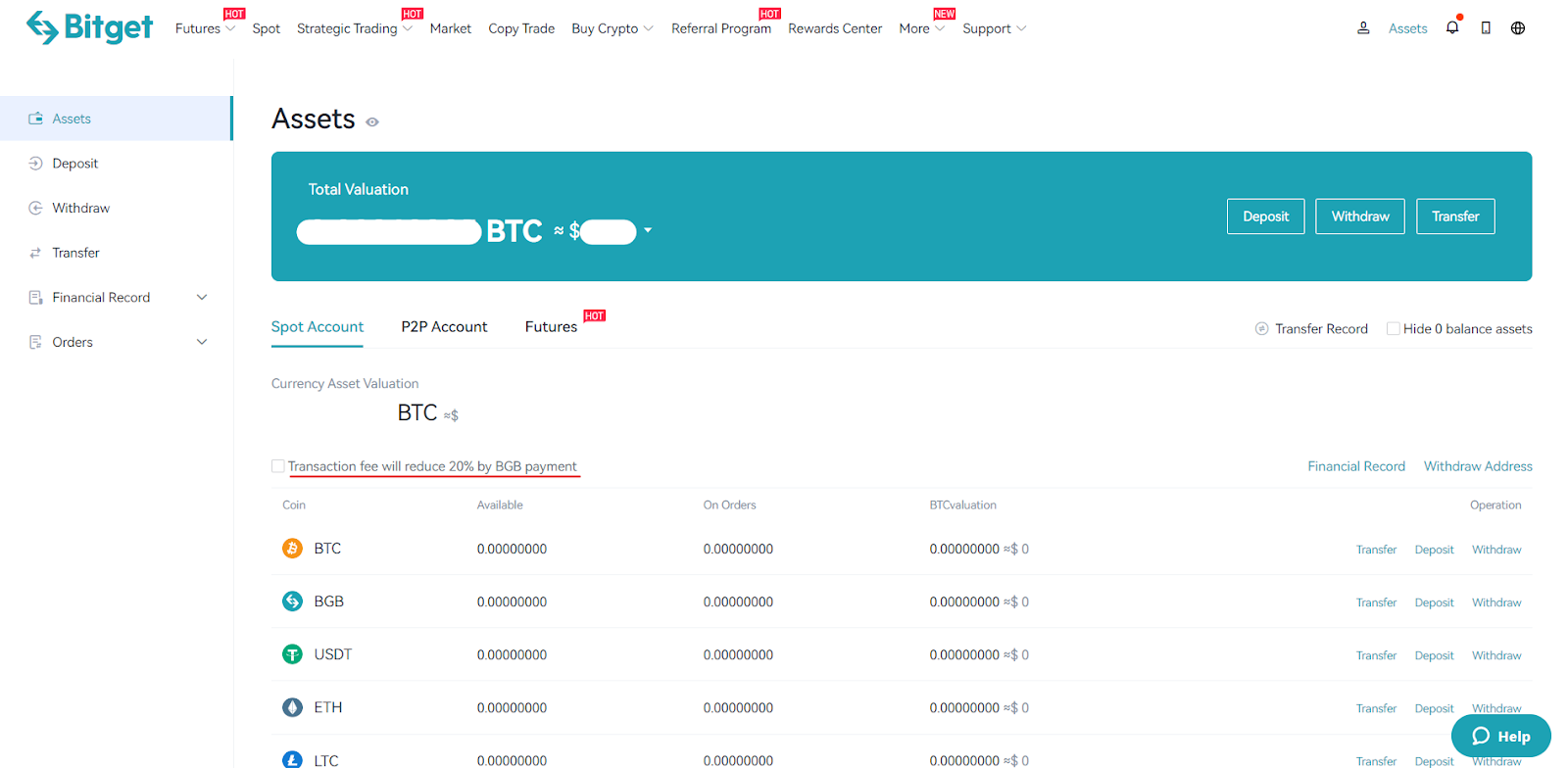The image size is (1568, 768).
Task: Open Withdraw Address link
Action: tap(1478, 466)
